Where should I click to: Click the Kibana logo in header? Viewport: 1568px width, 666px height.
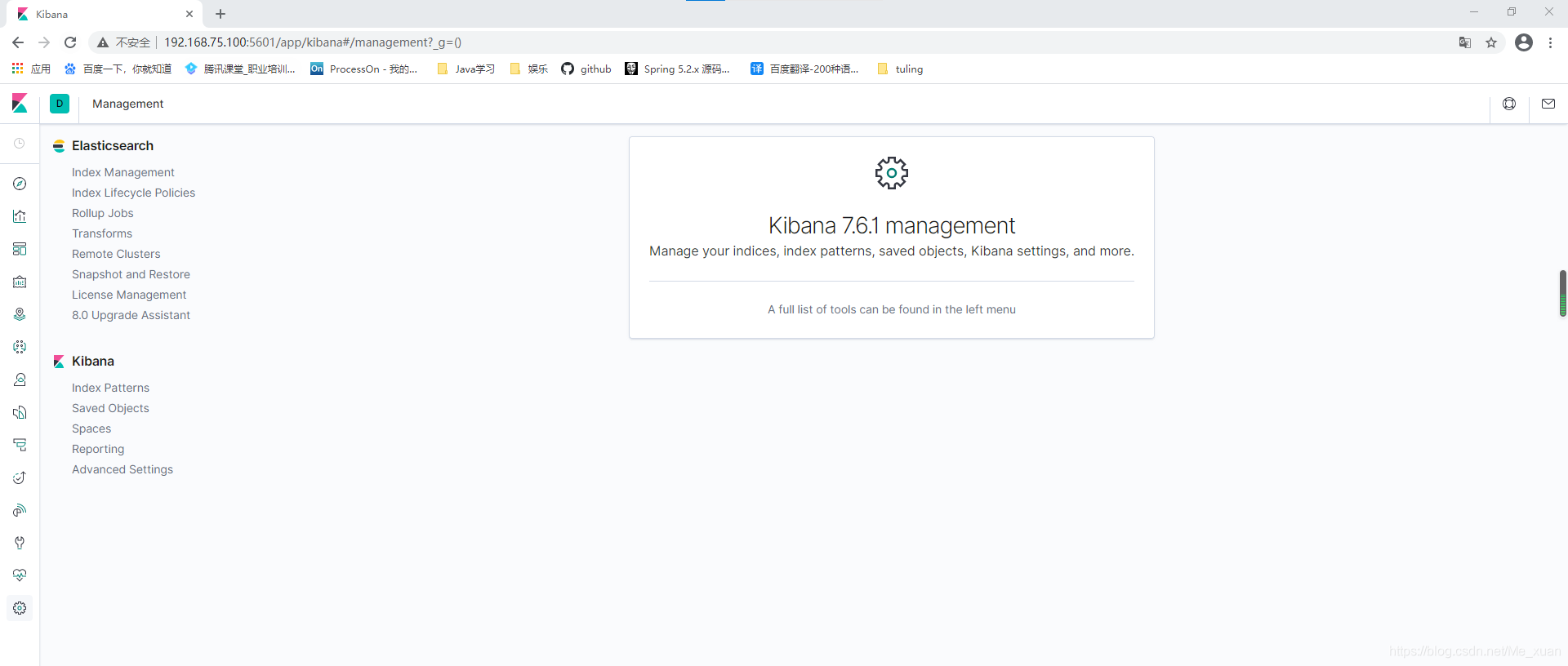20,104
